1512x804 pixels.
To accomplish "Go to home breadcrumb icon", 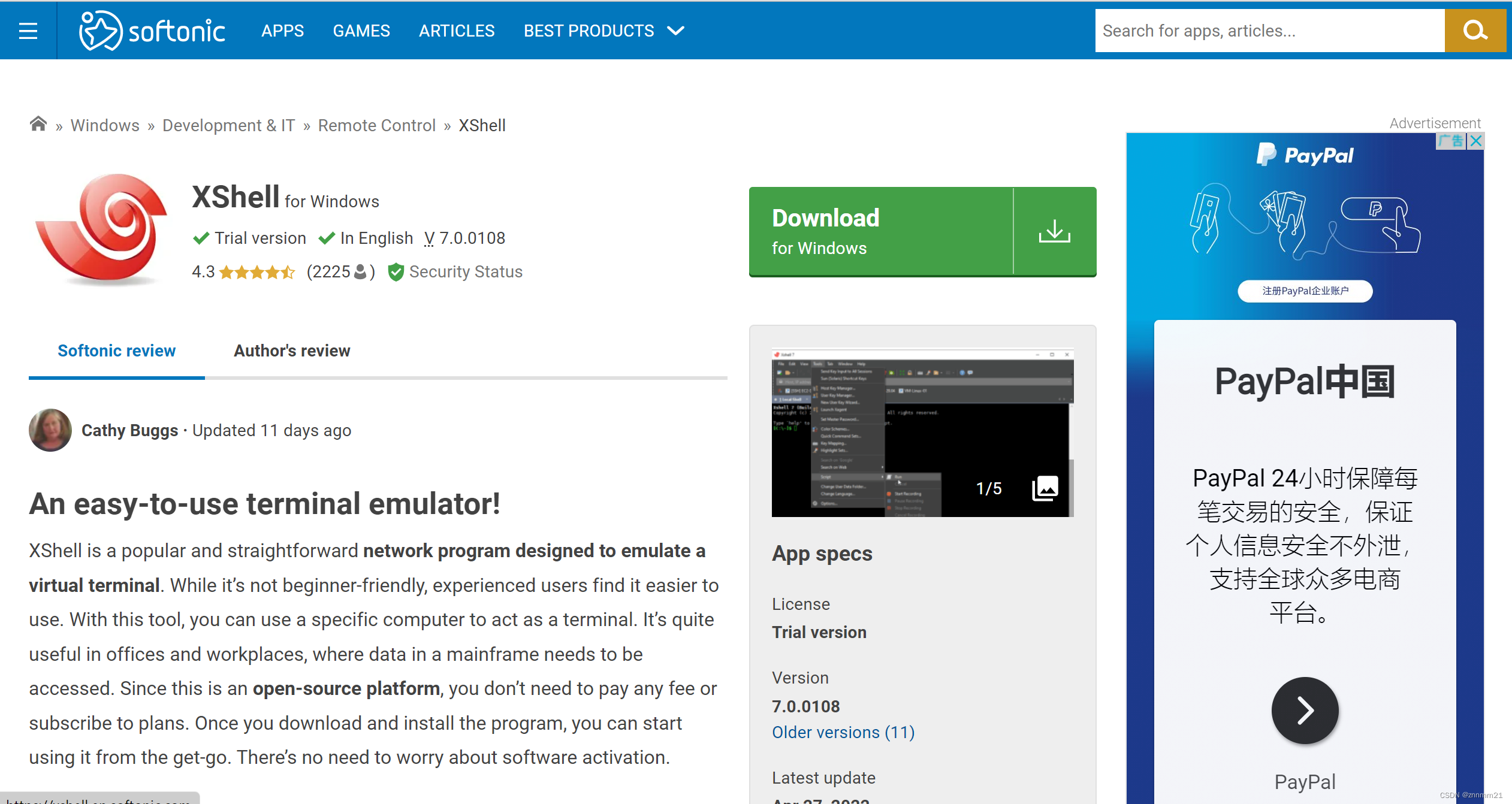I will click(x=38, y=125).
